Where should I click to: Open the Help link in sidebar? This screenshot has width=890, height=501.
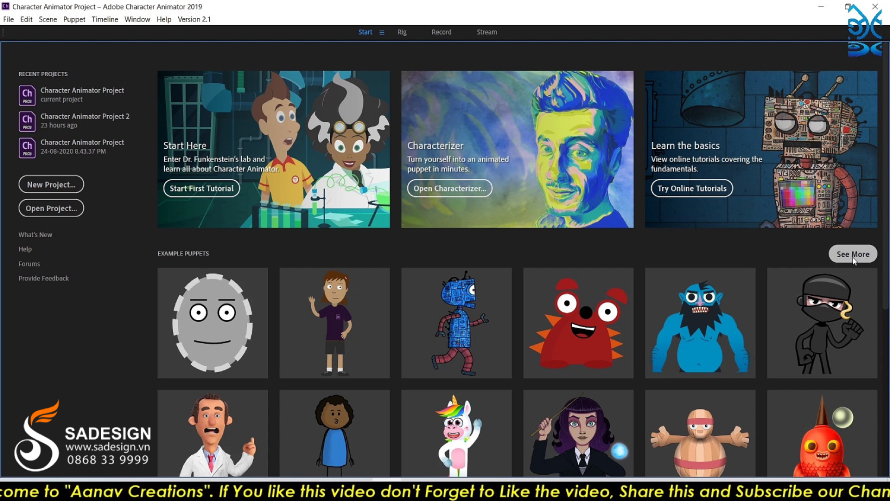tap(25, 249)
